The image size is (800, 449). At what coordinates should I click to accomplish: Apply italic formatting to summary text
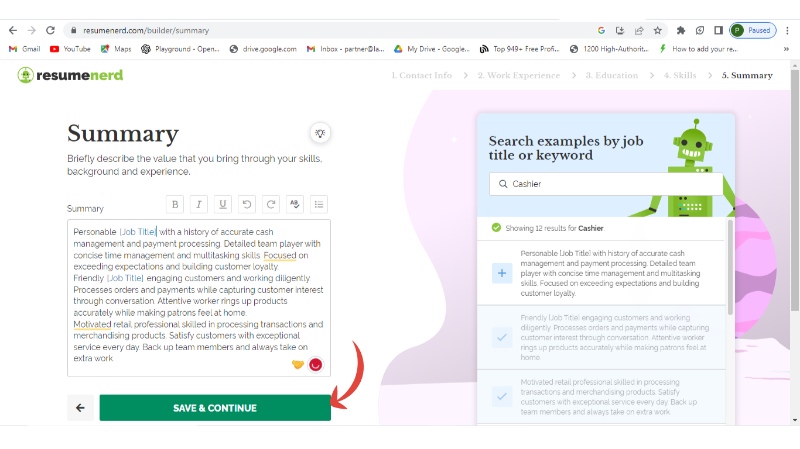tap(199, 204)
